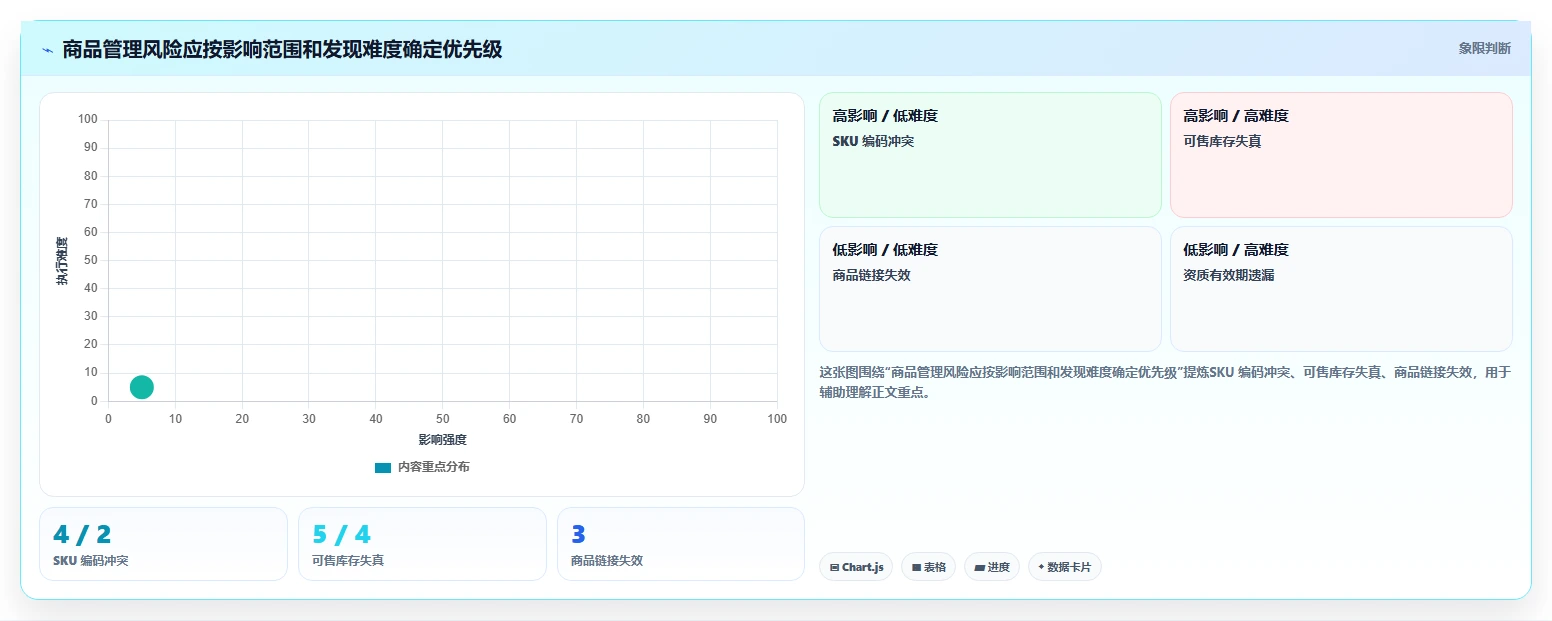Click the 进度 tag chip
The width and height of the screenshot is (1552, 621).
click(992, 567)
